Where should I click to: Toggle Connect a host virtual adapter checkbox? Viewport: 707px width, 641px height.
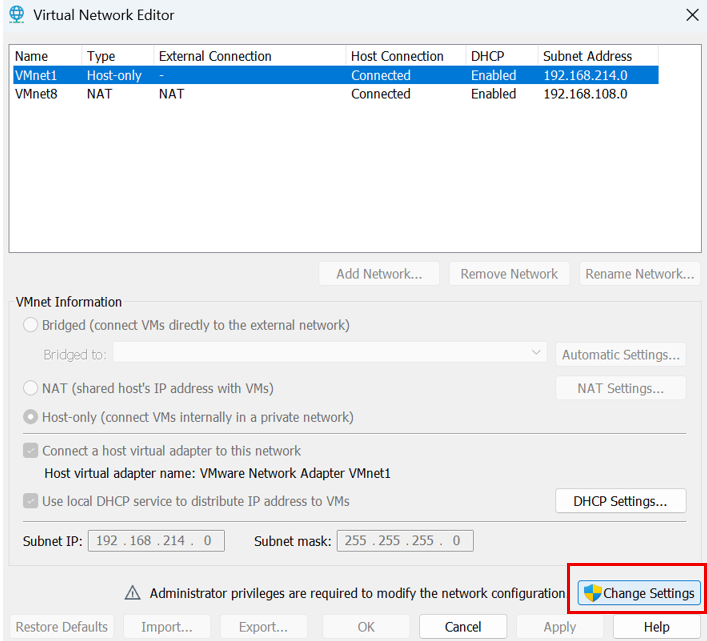click(x=31, y=450)
